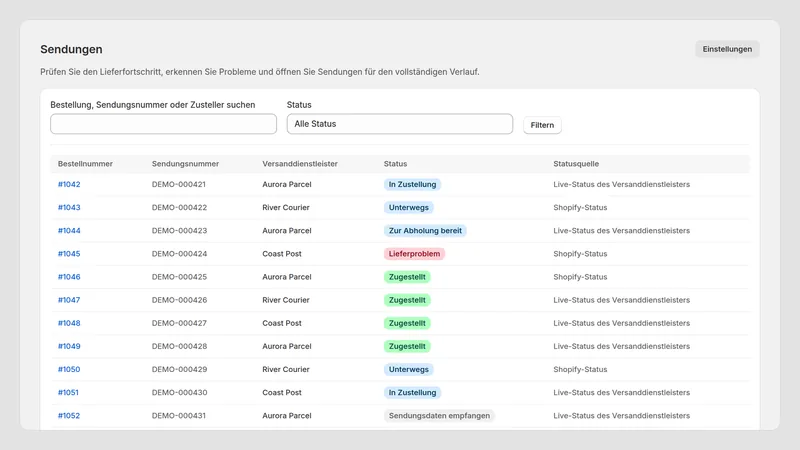Click Aurora Parcel carrier in row #1052
The height and width of the screenshot is (450, 800).
coord(287,416)
